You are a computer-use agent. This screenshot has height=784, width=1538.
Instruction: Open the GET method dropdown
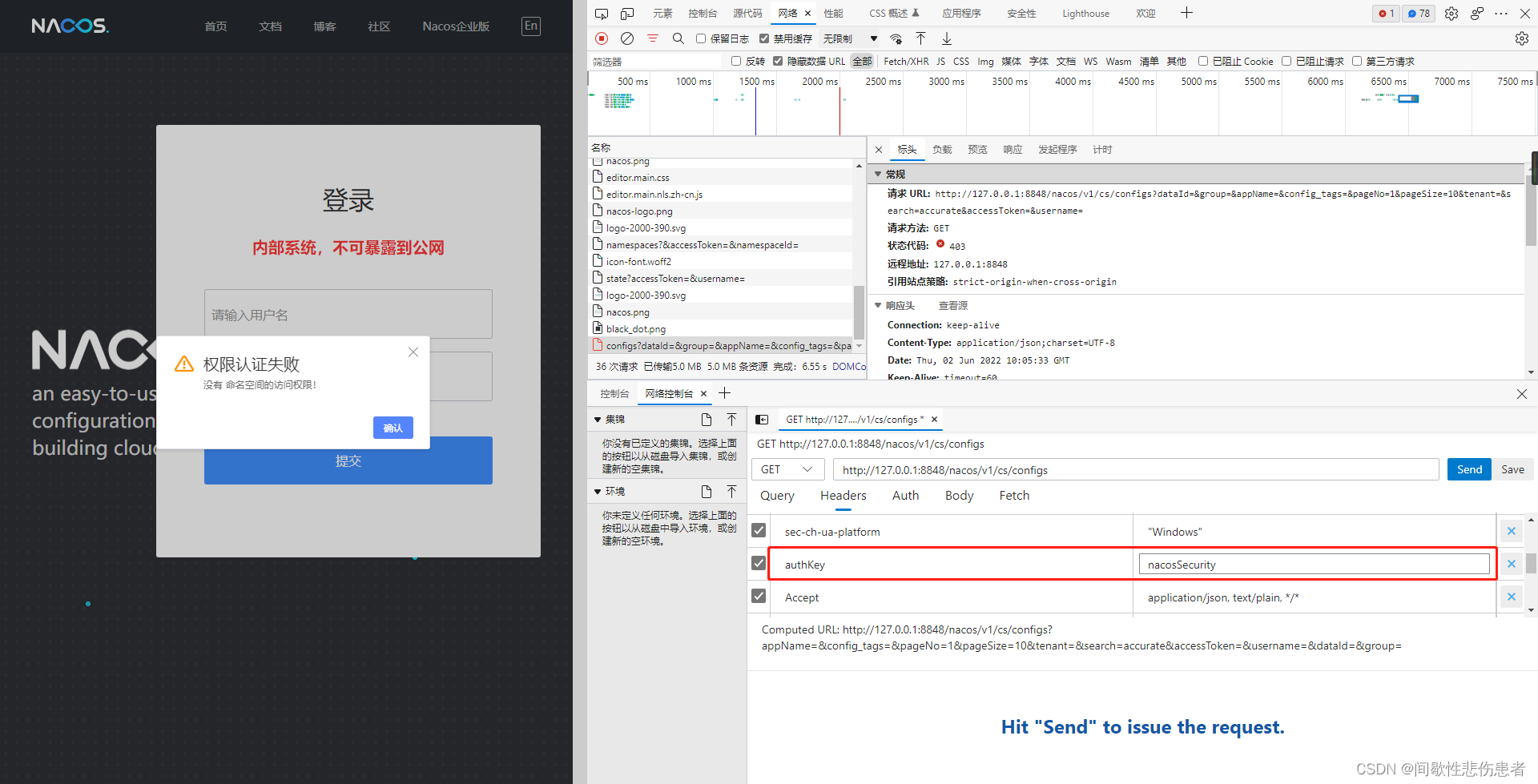click(787, 470)
